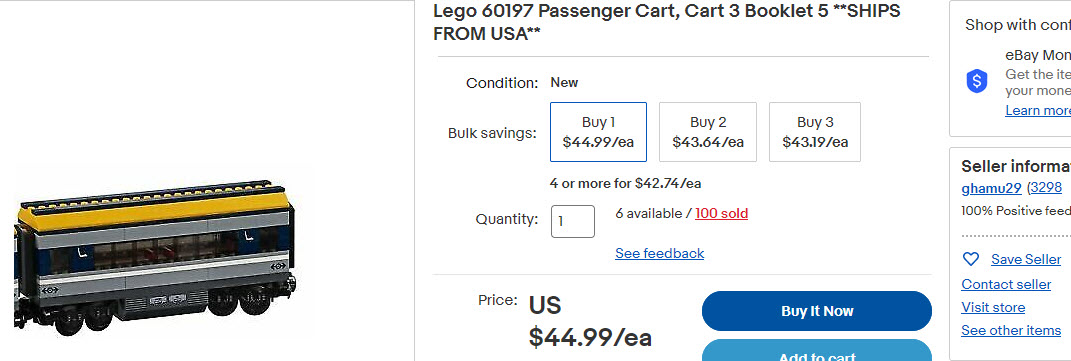Pick the Buy 3 $43.19/ea bulk option
The height and width of the screenshot is (361, 1071).
[x=815, y=132]
